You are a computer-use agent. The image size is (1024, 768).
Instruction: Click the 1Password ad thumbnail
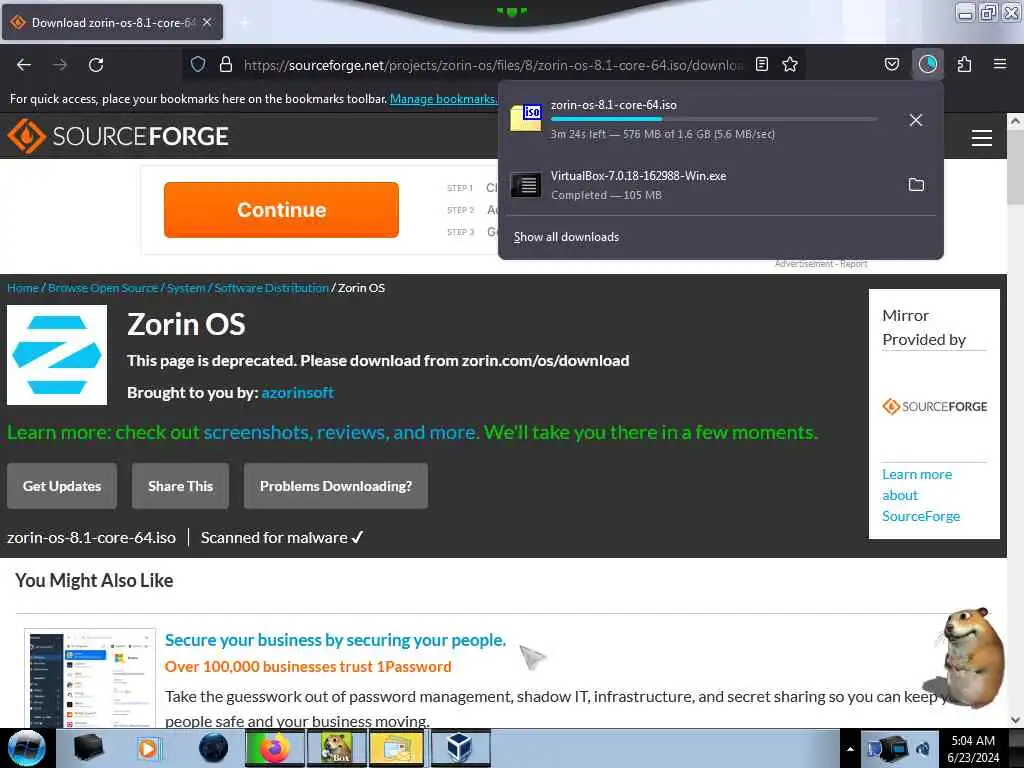[x=90, y=678]
